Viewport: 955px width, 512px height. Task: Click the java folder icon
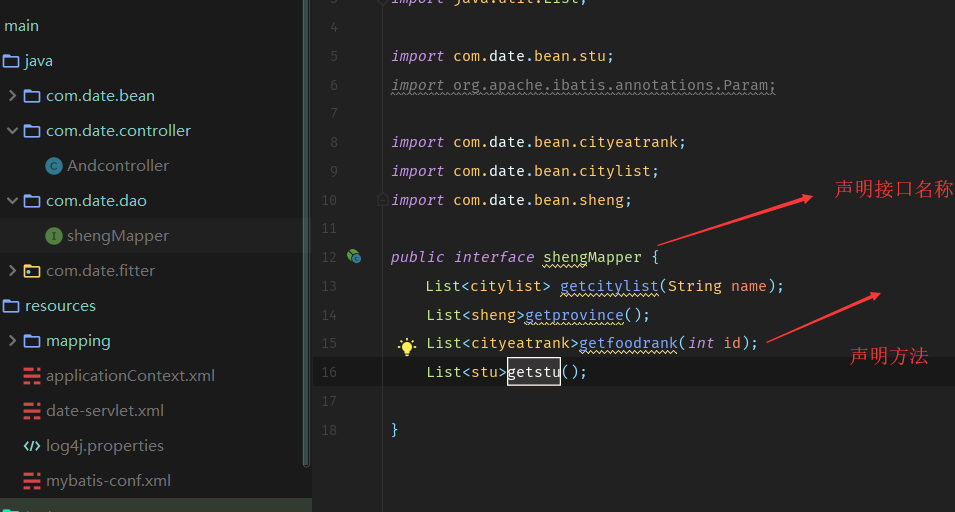coord(11,61)
